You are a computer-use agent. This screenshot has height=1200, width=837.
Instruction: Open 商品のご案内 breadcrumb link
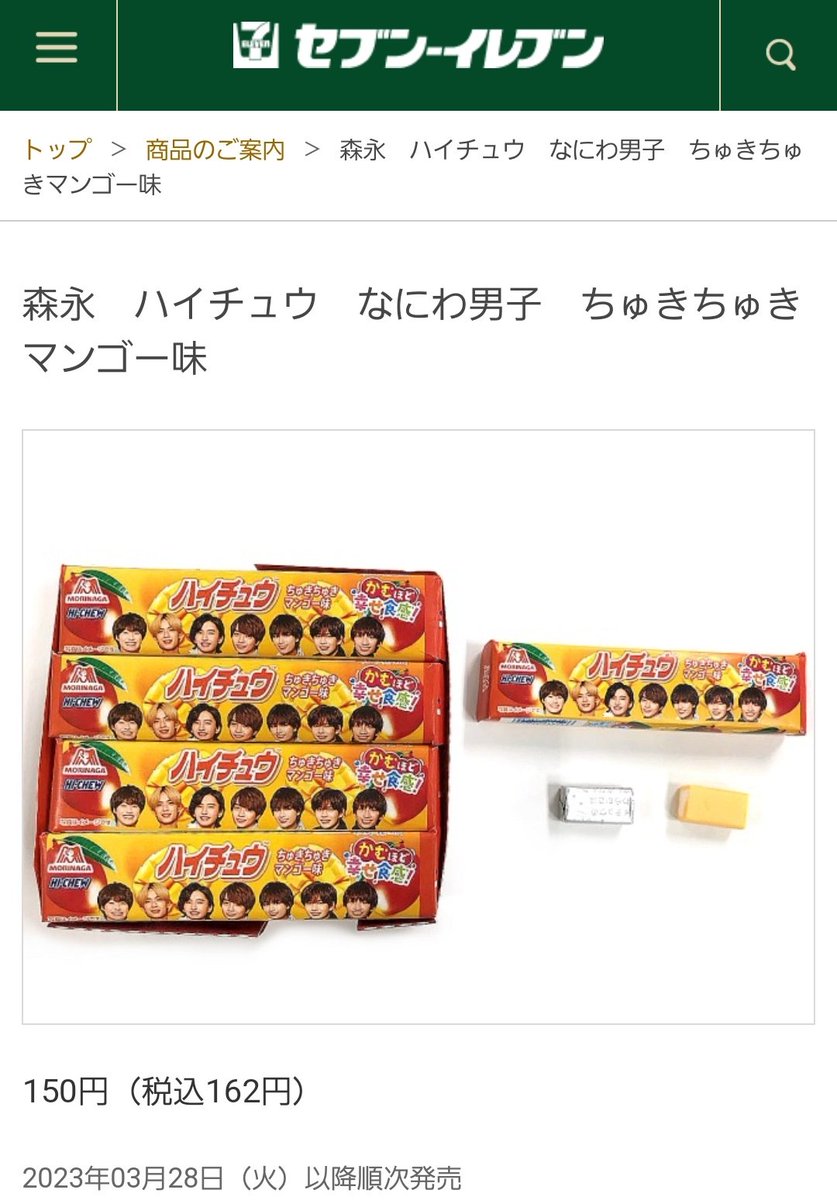click(x=215, y=150)
